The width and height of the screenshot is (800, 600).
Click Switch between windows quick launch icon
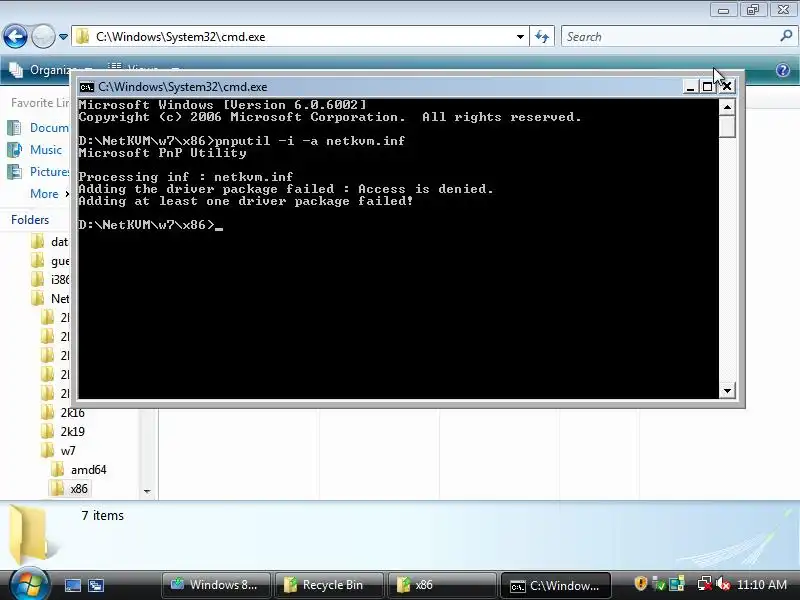coord(96,585)
